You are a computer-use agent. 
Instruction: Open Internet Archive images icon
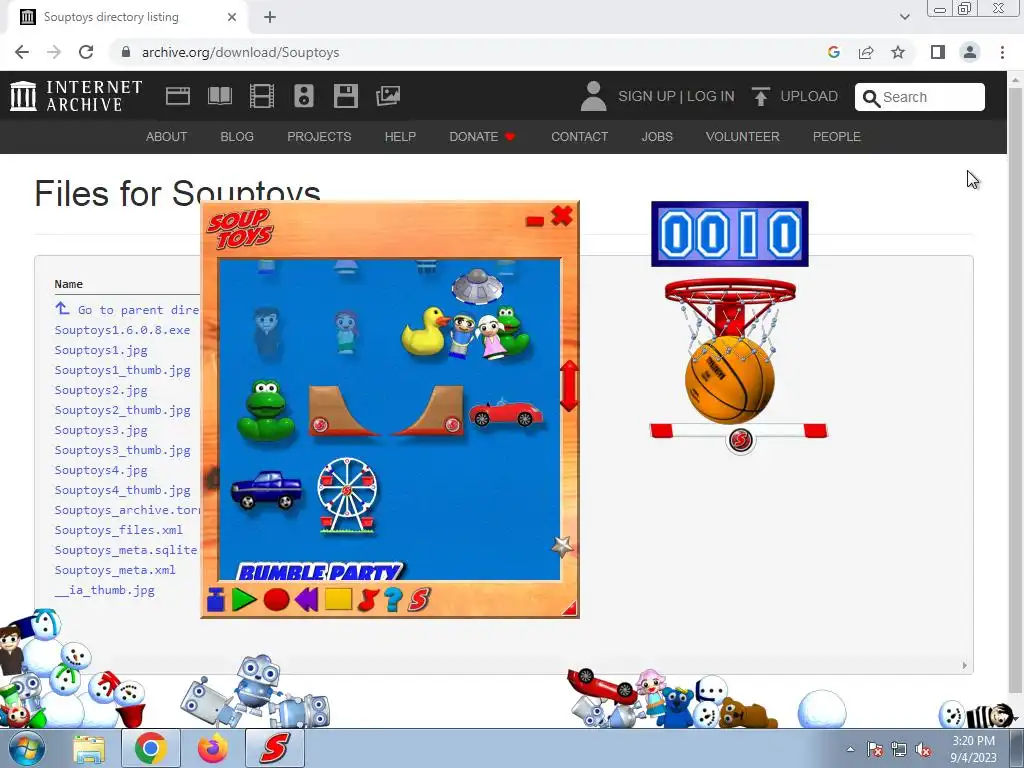coord(388,96)
